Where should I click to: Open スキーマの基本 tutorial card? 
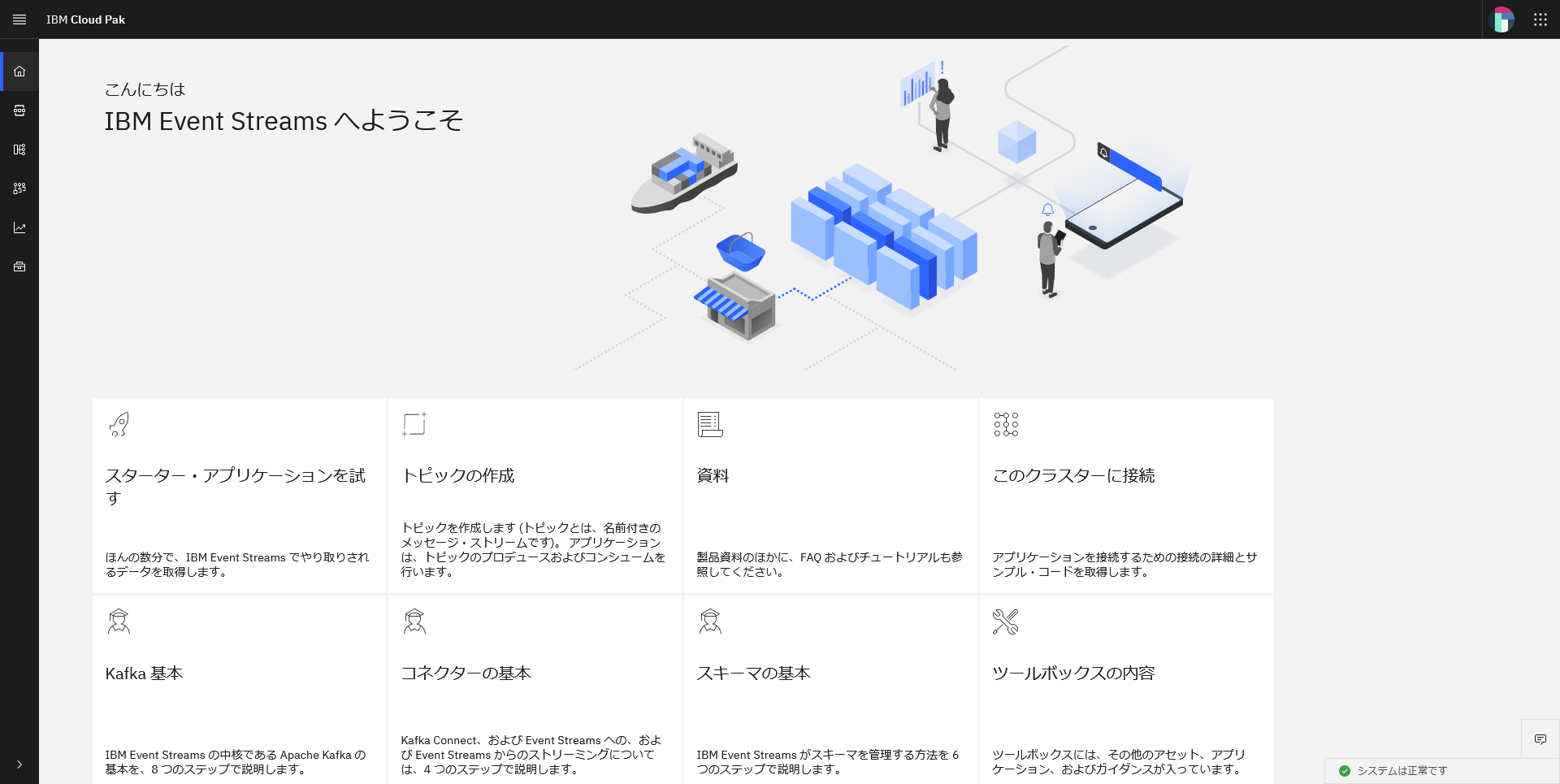coord(830,690)
